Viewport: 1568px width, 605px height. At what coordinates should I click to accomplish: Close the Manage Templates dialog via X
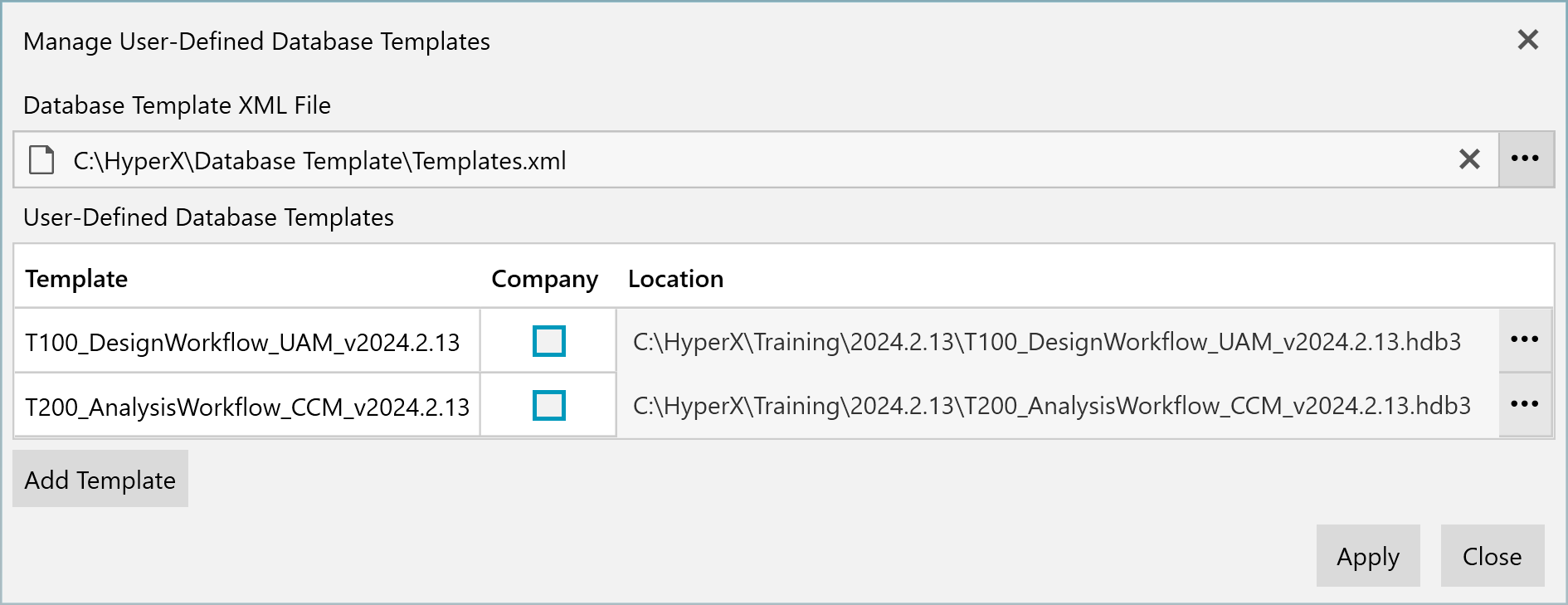coord(1527,40)
